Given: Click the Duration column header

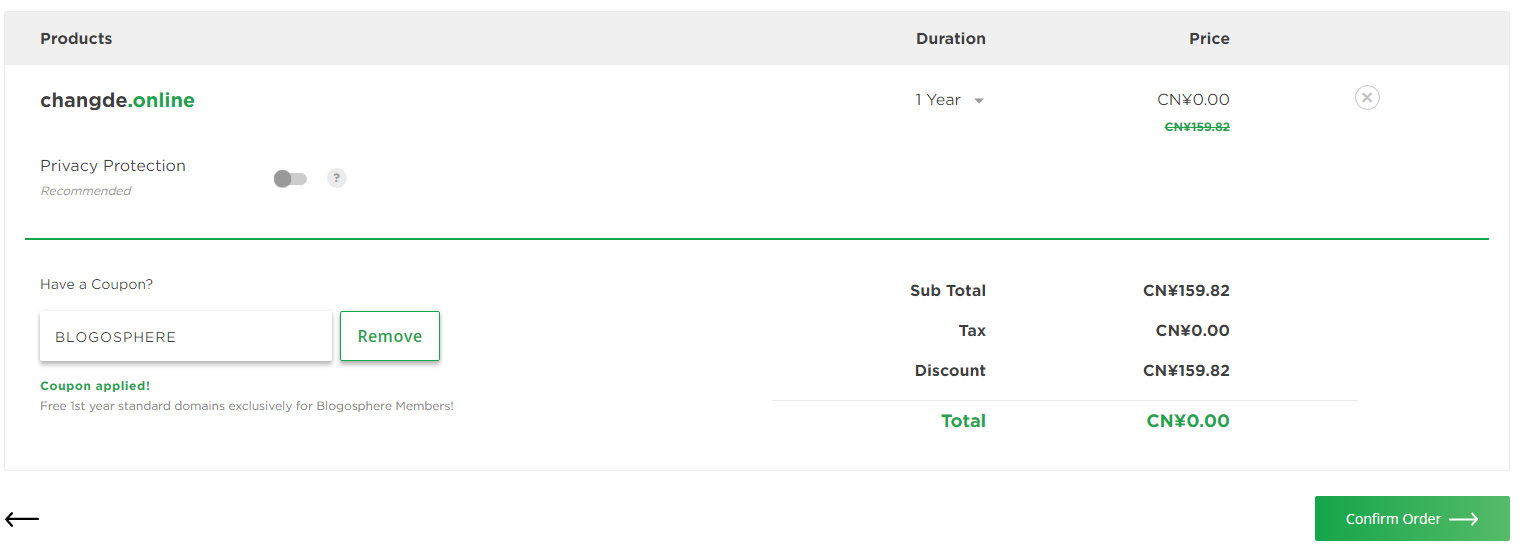Looking at the screenshot, I should [951, 38].
